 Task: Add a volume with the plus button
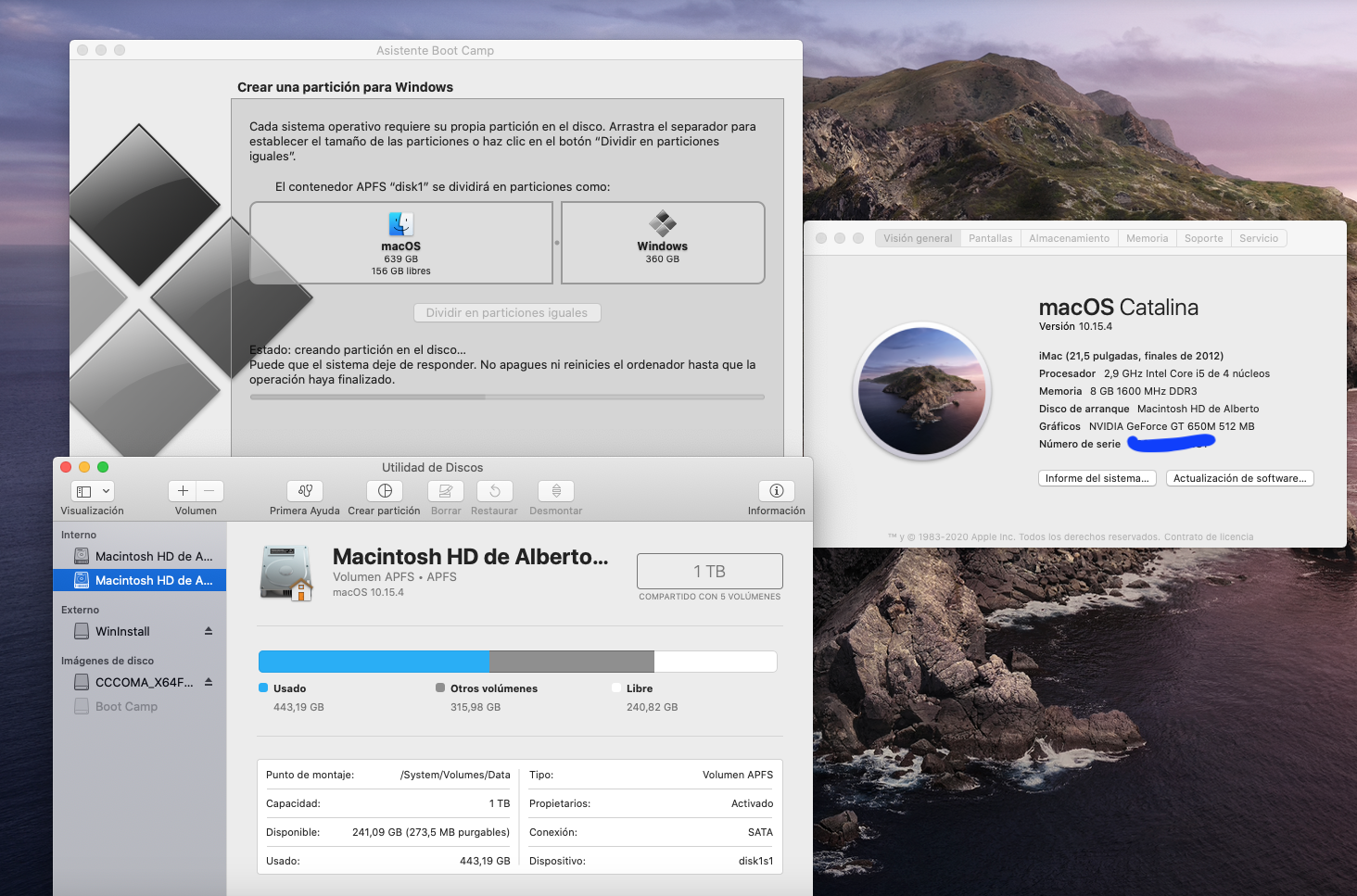coord(183,491)
